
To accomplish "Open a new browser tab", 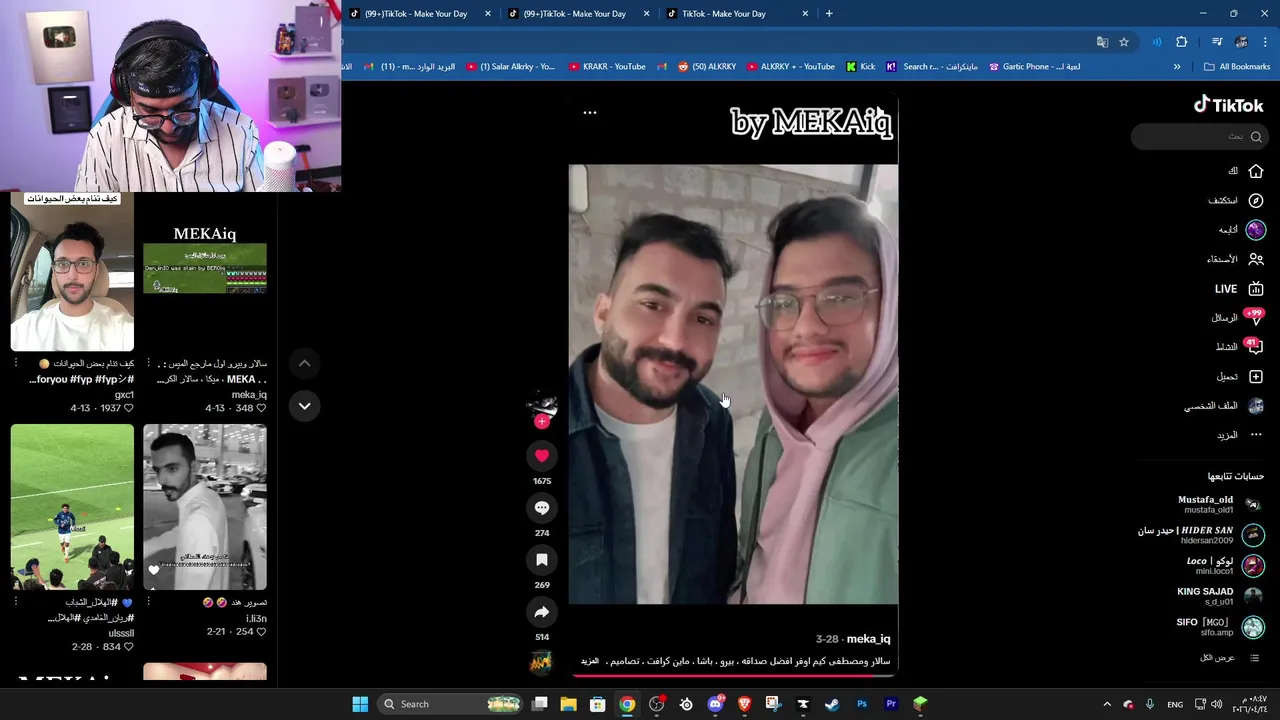I will 829,14.
